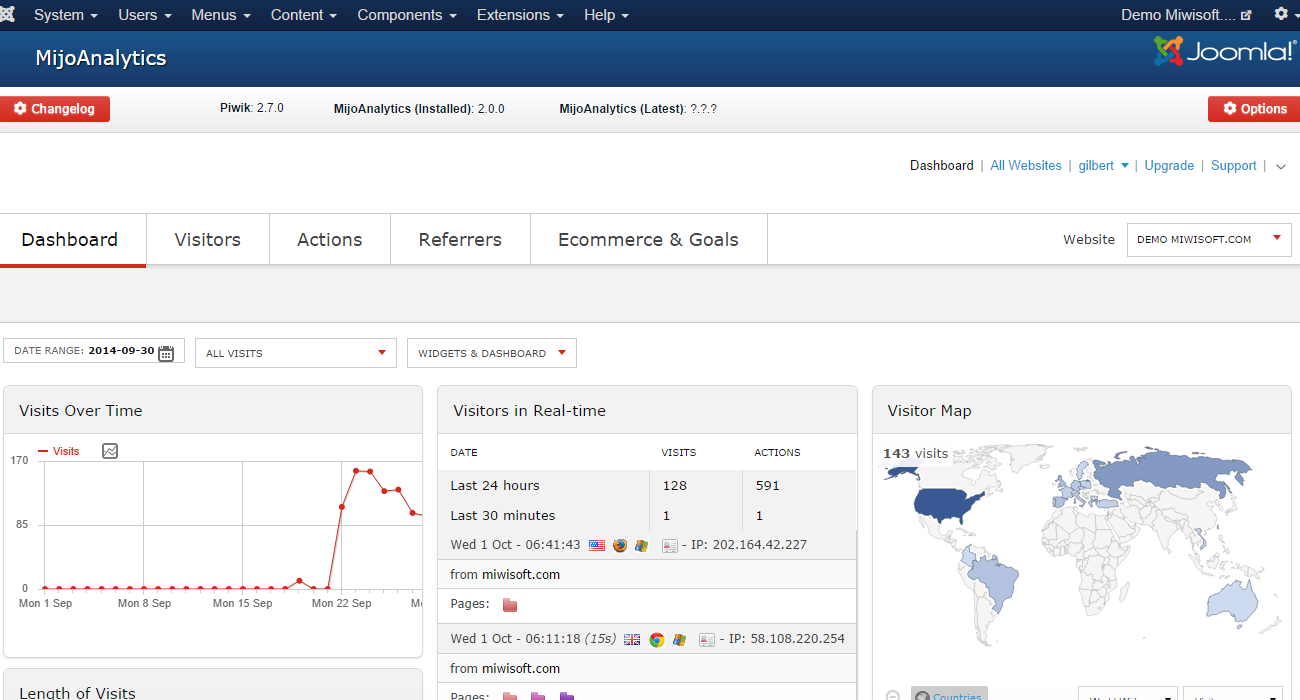Click the 128 visits value
This screenshot has width=1300, height=700.
(674, 486)
